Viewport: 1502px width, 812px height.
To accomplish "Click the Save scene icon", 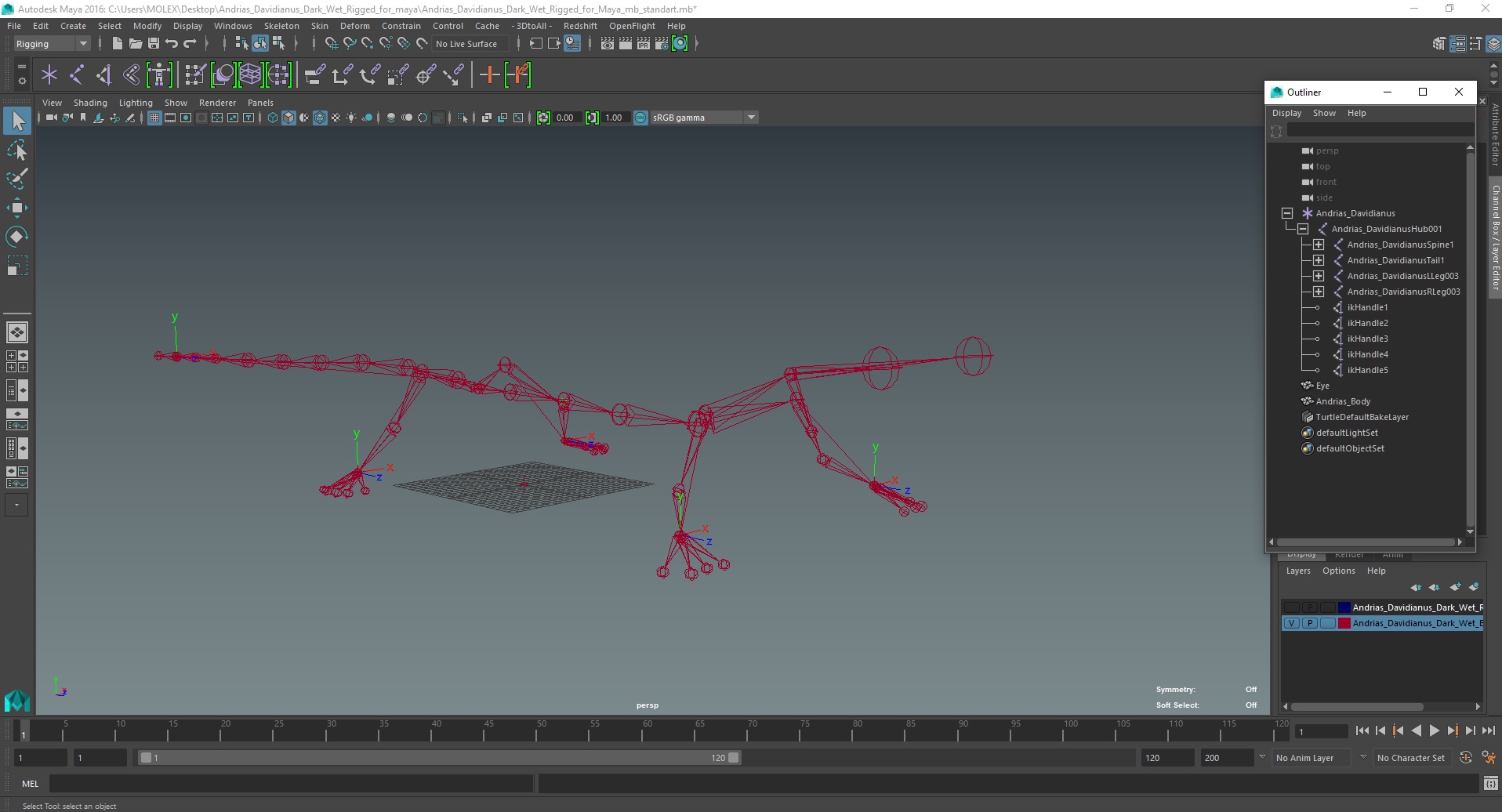I will pyautogui.click(x=154, y=44).
